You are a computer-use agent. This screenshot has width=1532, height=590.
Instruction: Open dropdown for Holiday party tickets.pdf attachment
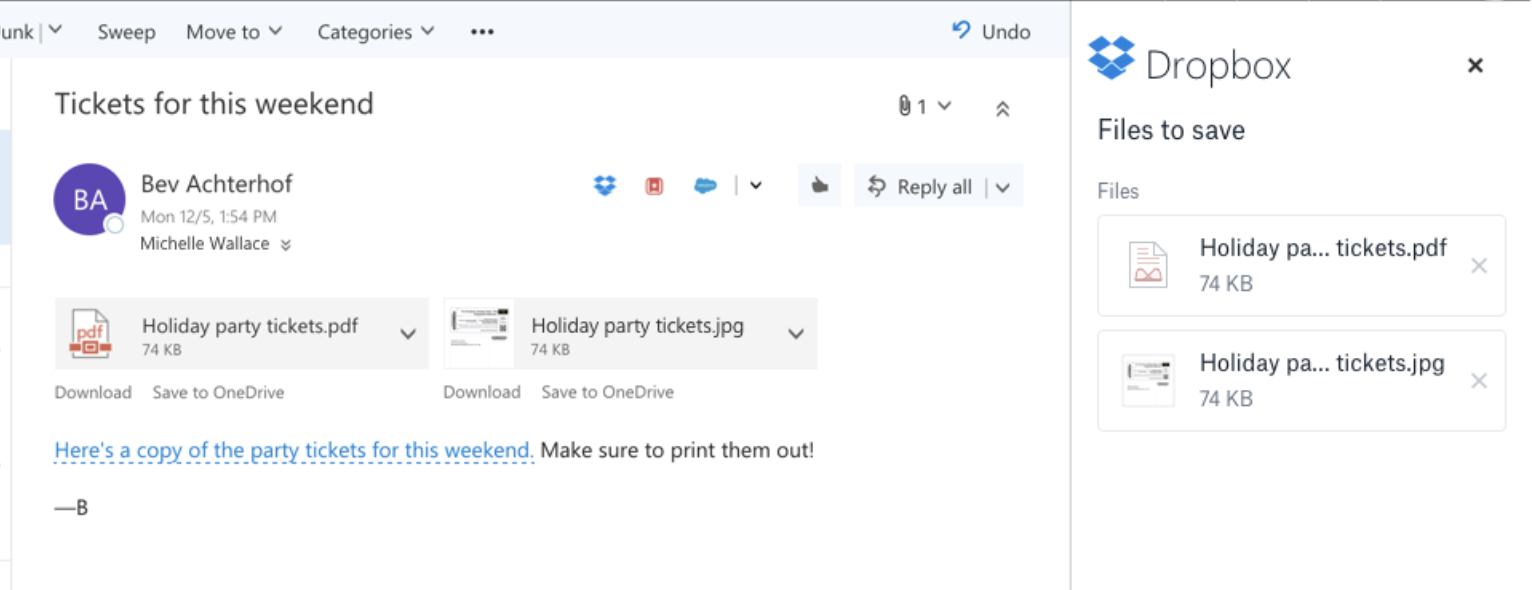[x=408, y=334]
